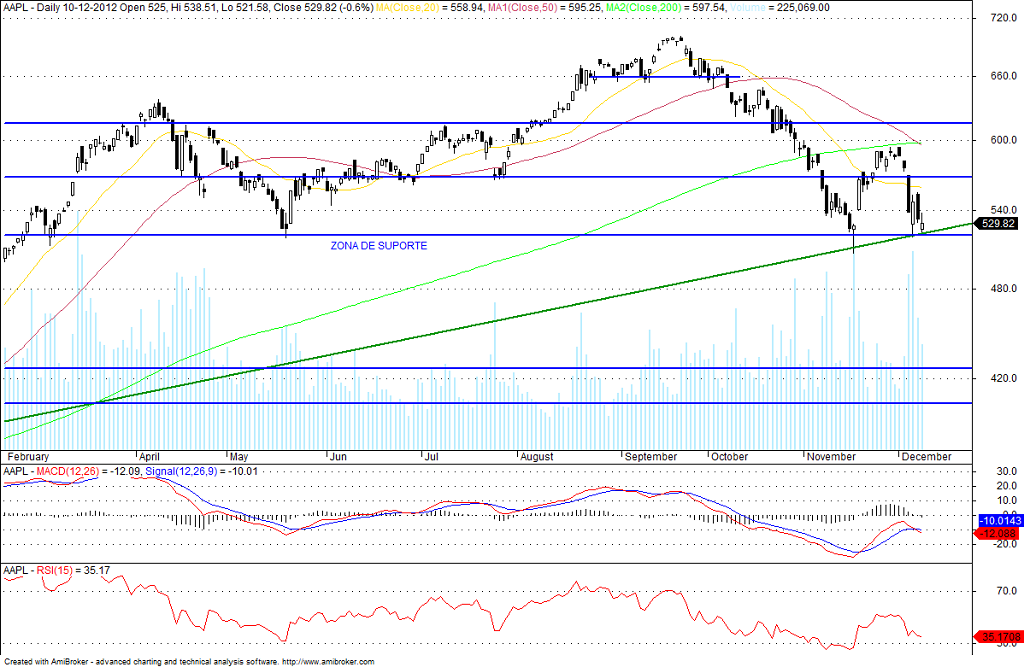This screenshot has width=1024, height=667.
Task: Click the 420.0 price axis label
Action: tap(1004, 378)
